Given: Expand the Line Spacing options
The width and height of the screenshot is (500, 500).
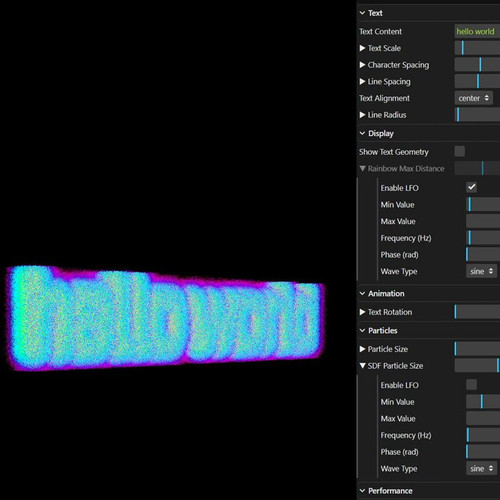Looking at the screenshot, I should click(x=362, y=82).
